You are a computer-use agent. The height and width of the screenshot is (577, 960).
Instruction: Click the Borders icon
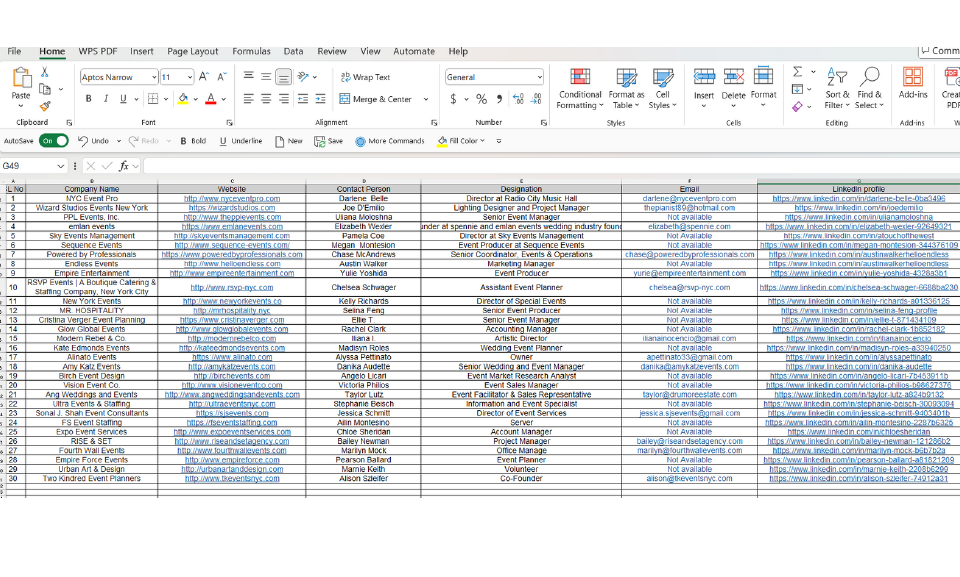[x=153, y=99]
